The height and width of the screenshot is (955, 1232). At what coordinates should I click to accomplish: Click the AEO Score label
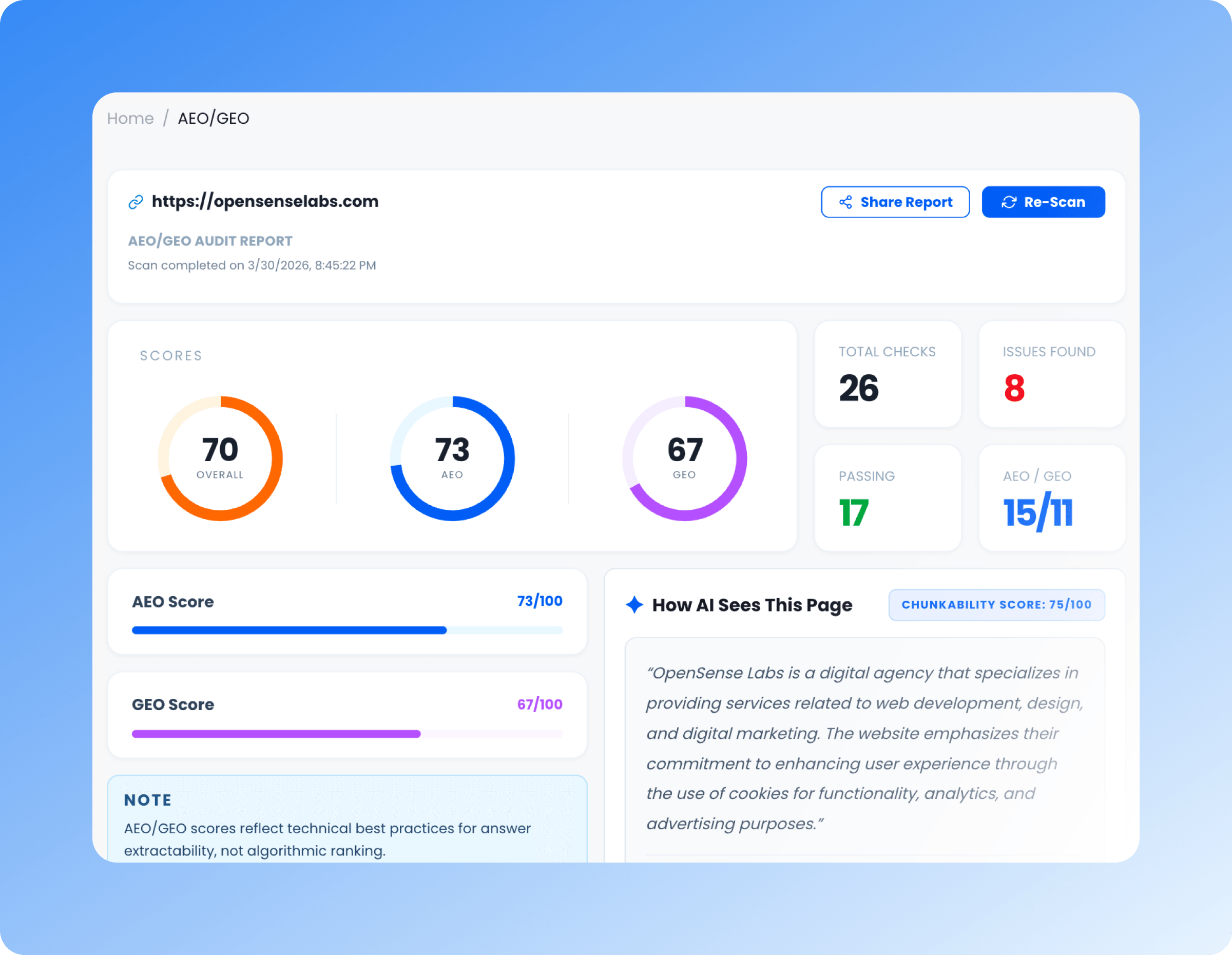coord(172,602)
